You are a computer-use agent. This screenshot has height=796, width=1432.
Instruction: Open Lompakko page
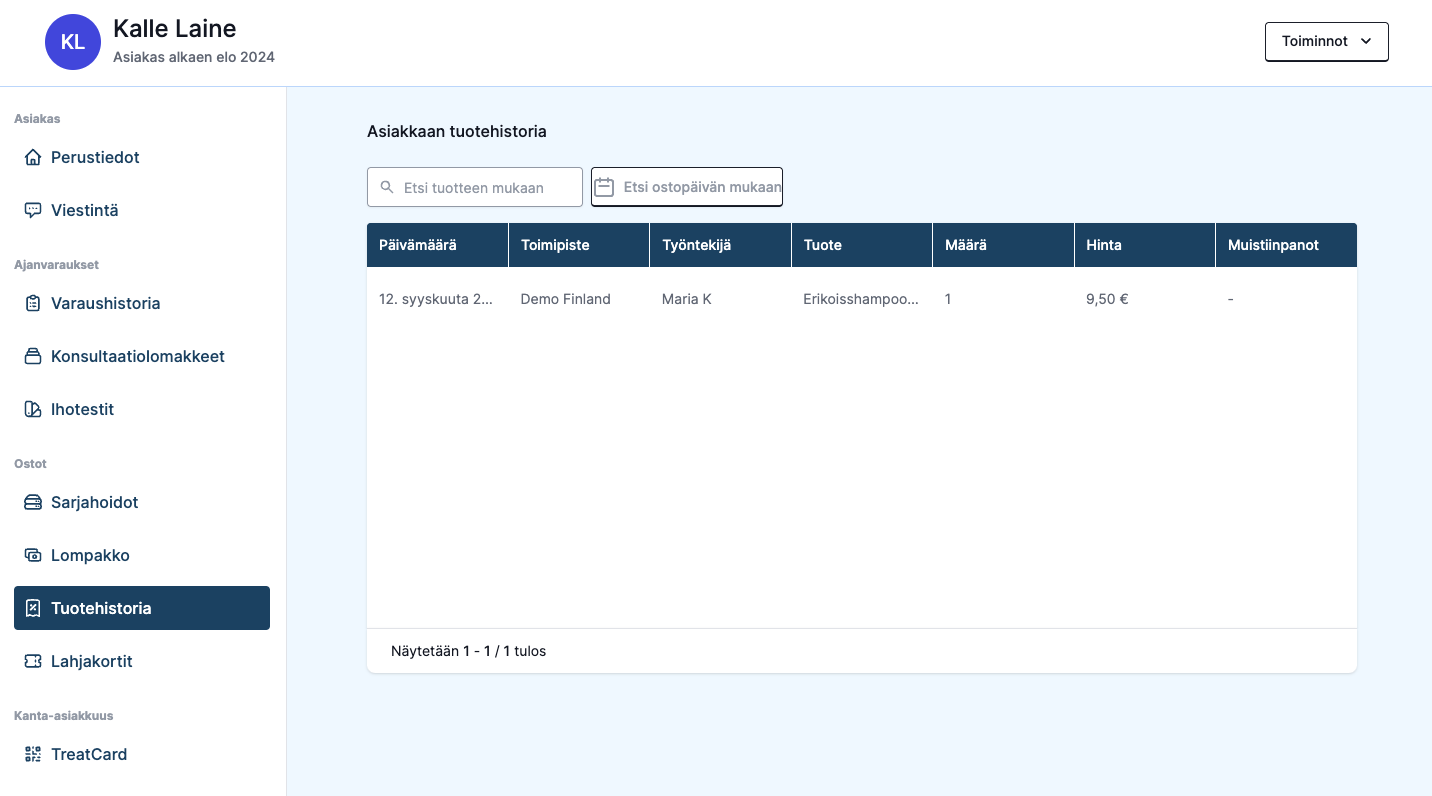click(x=142, y=556)
